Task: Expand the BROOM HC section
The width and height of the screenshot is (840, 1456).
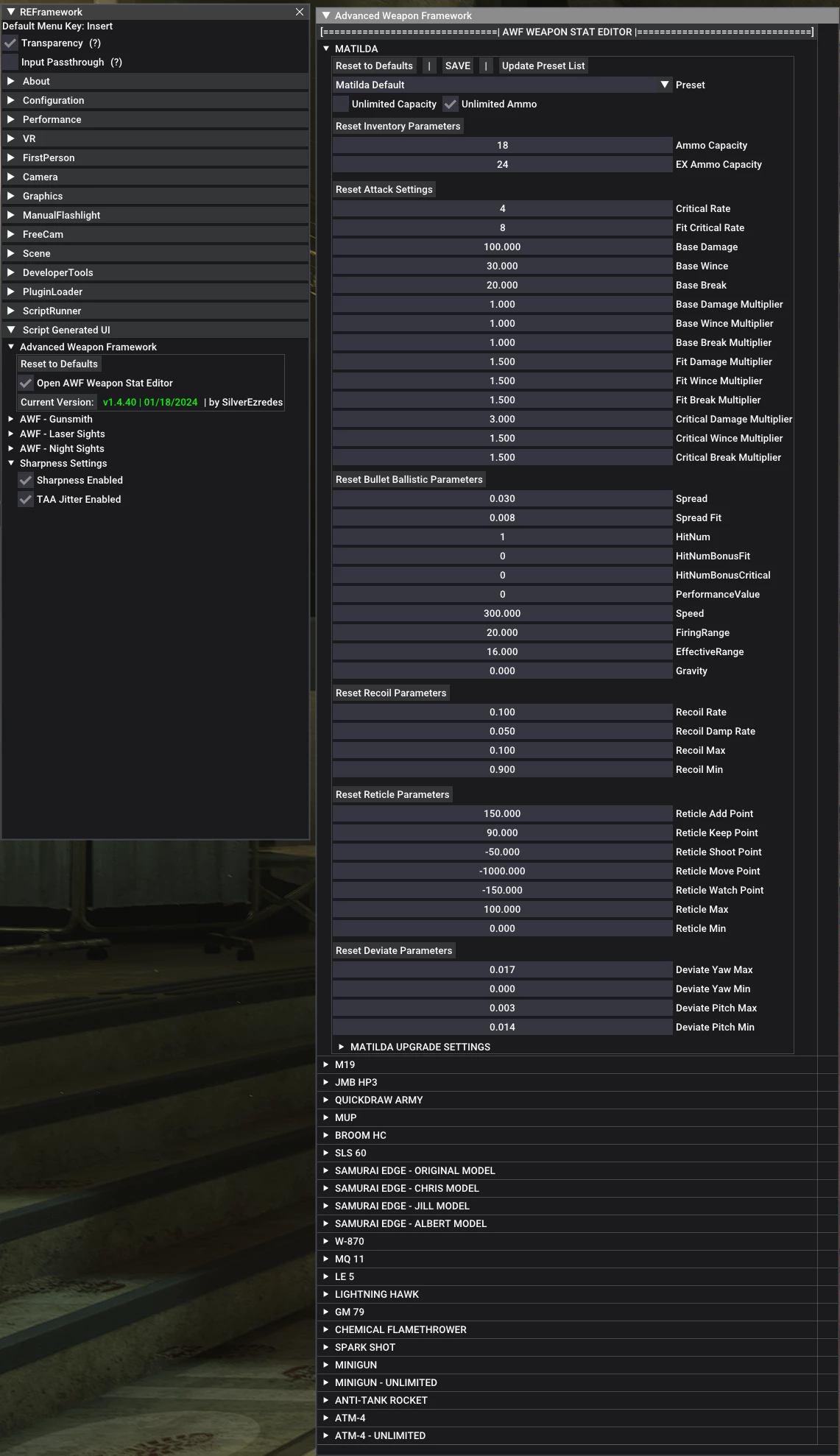Action: pos(326,1135)
